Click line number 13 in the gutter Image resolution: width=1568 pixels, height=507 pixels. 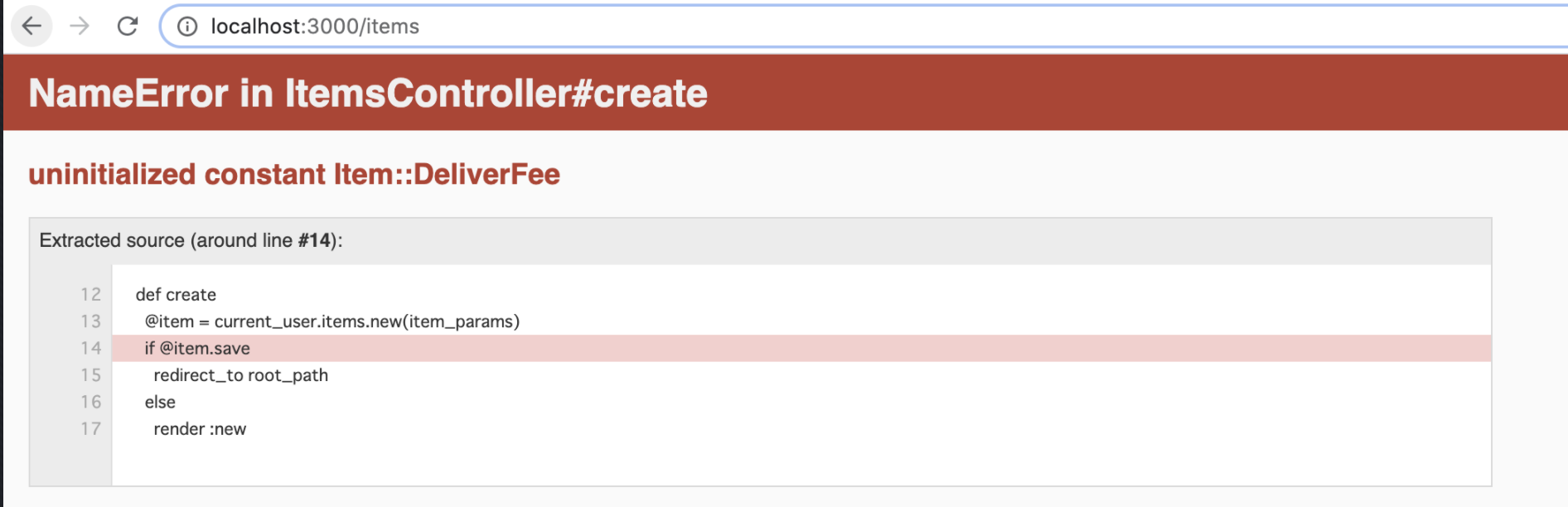pyautogui.click(x=91, y=321)
